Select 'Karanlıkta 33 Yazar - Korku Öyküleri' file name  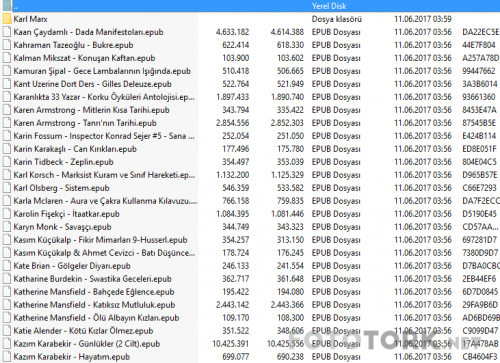pyautogui.click(x=104, y=97)
